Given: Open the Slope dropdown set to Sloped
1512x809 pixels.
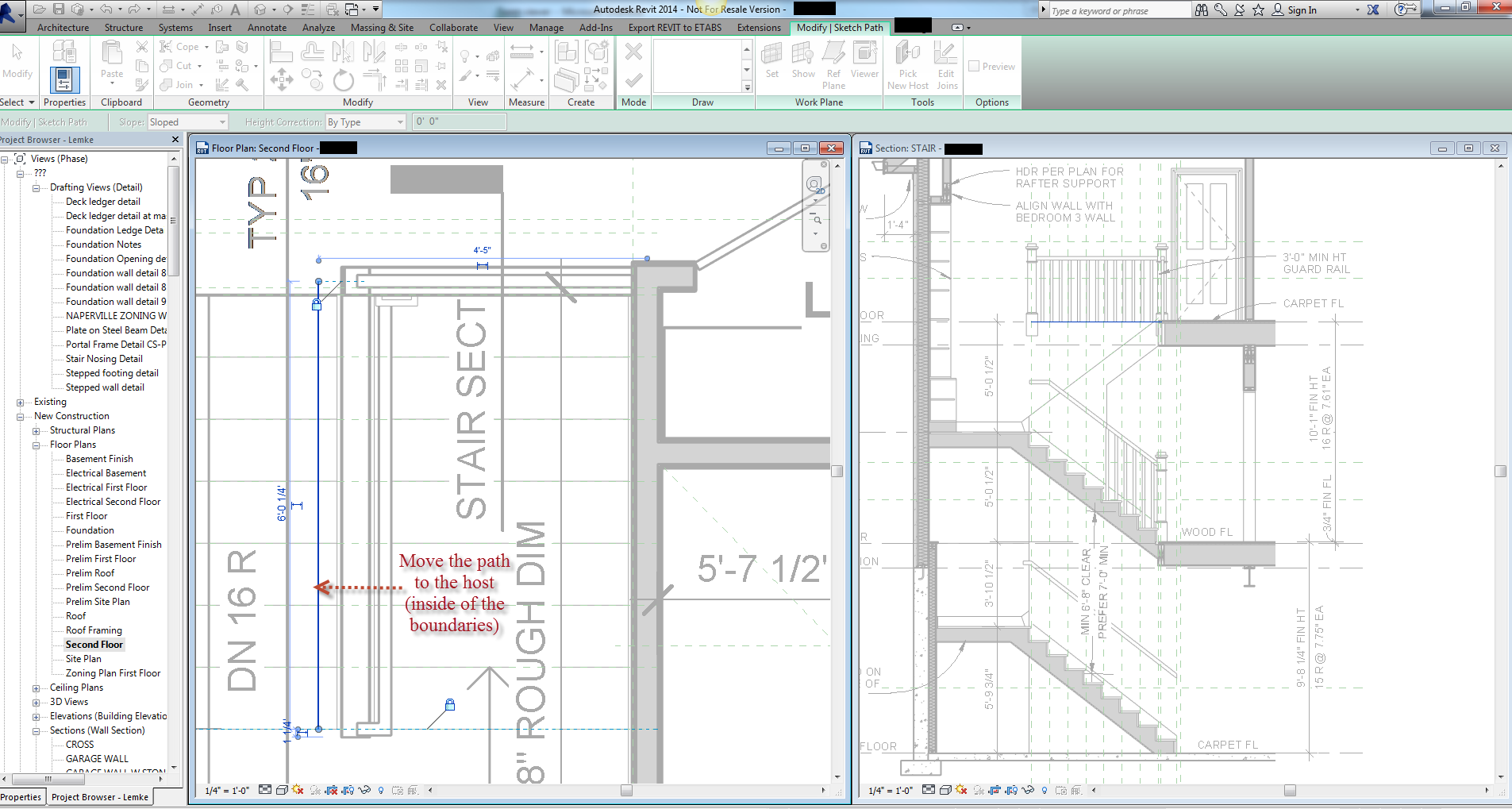Looking at the screenshot, I should pyautogui.click(x=188, y=121).
